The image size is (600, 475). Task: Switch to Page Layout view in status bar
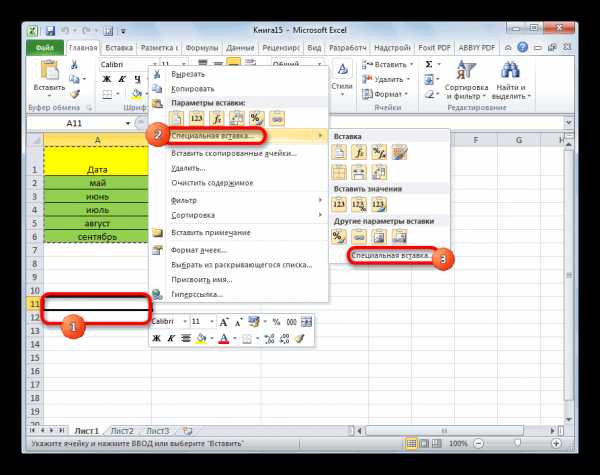[424, 444]
